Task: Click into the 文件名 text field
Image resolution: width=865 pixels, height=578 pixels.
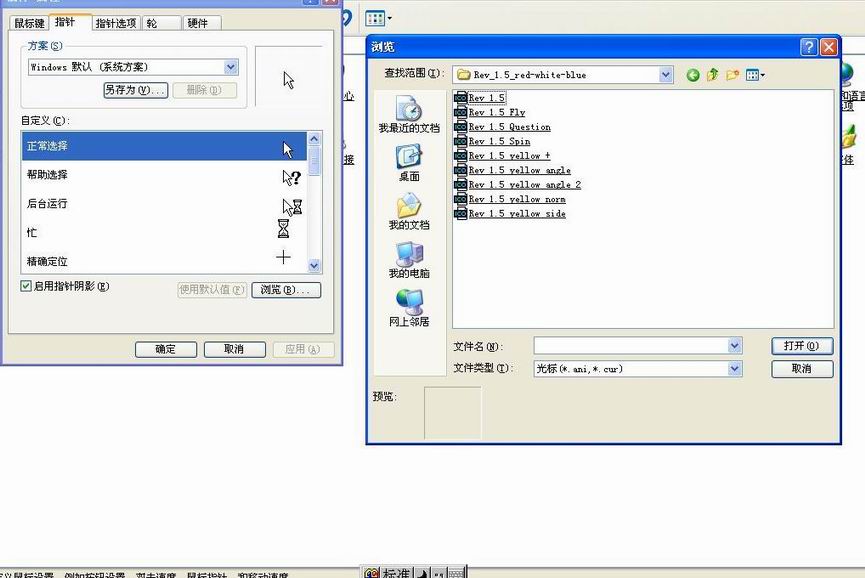Action: (631, 346)
